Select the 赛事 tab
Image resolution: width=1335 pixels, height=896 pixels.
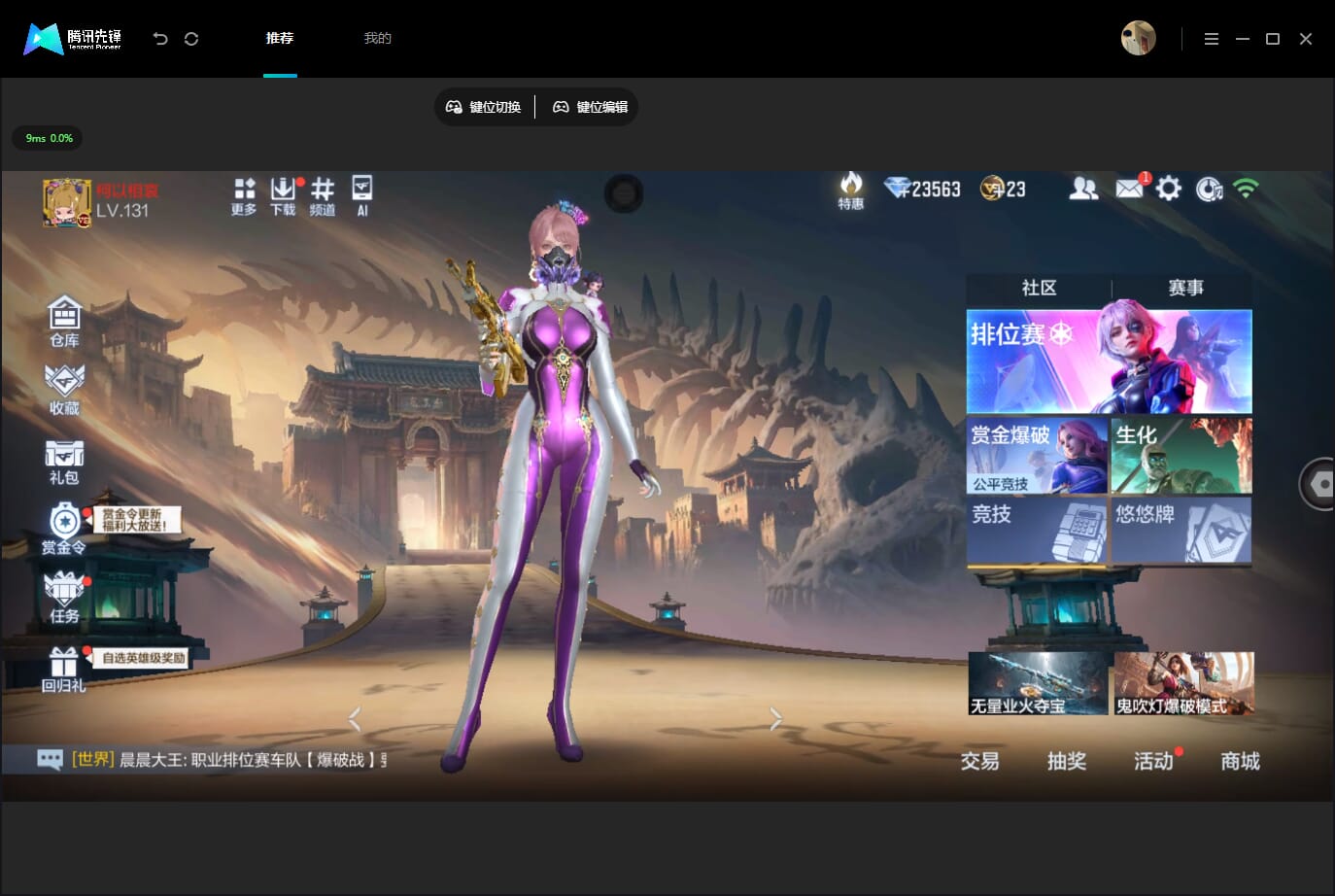[x=1185, y=288]
